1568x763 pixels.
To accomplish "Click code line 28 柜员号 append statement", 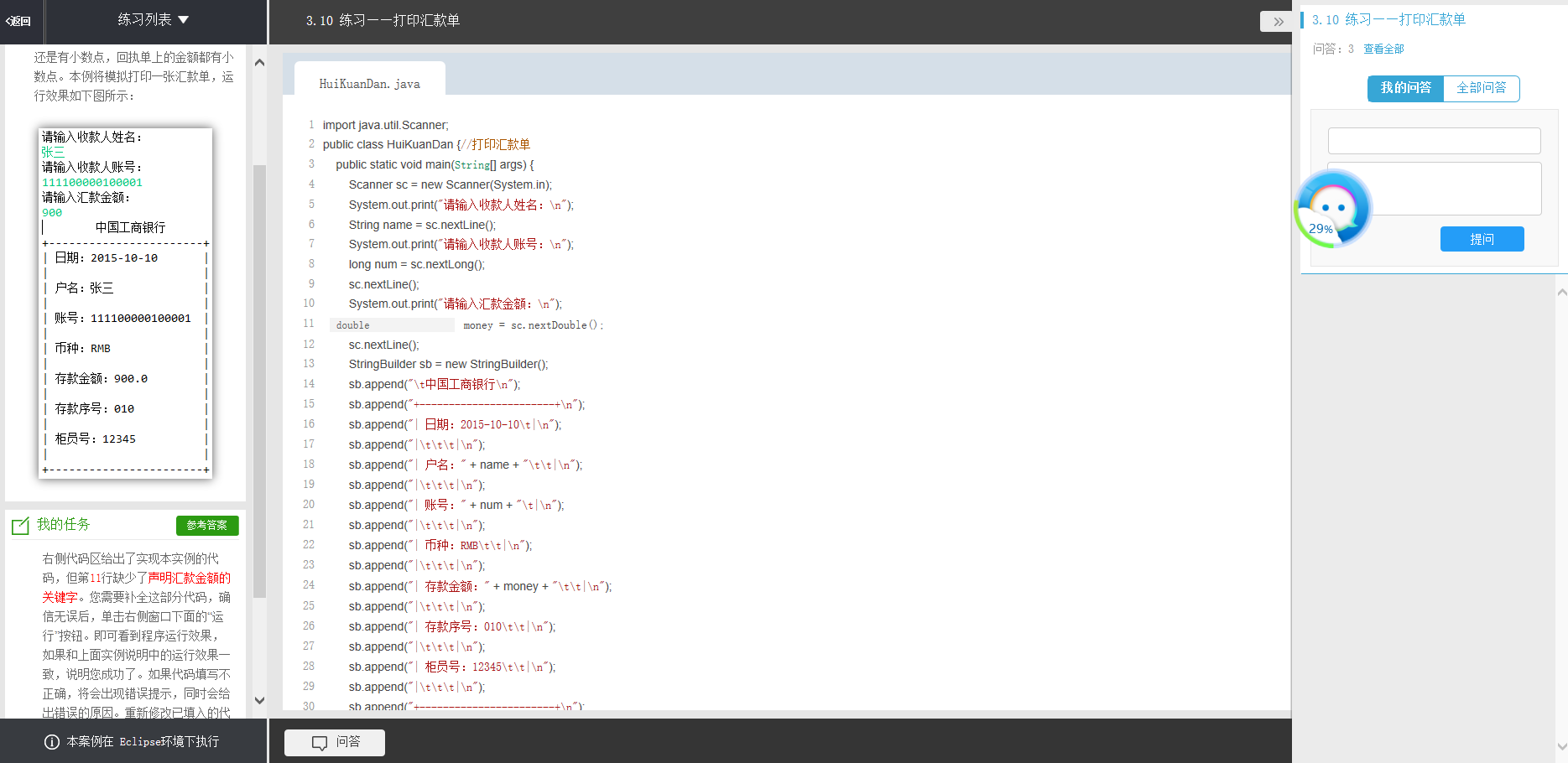I will coord(452,667).
